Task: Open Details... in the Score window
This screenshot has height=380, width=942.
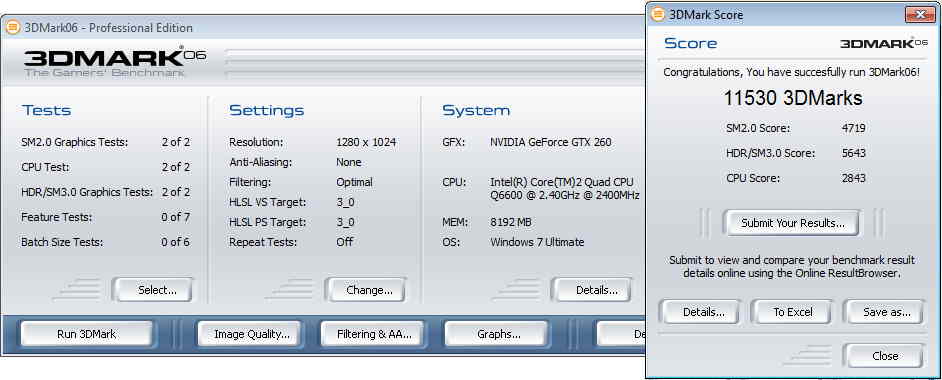Action: [x=703, y=312]
